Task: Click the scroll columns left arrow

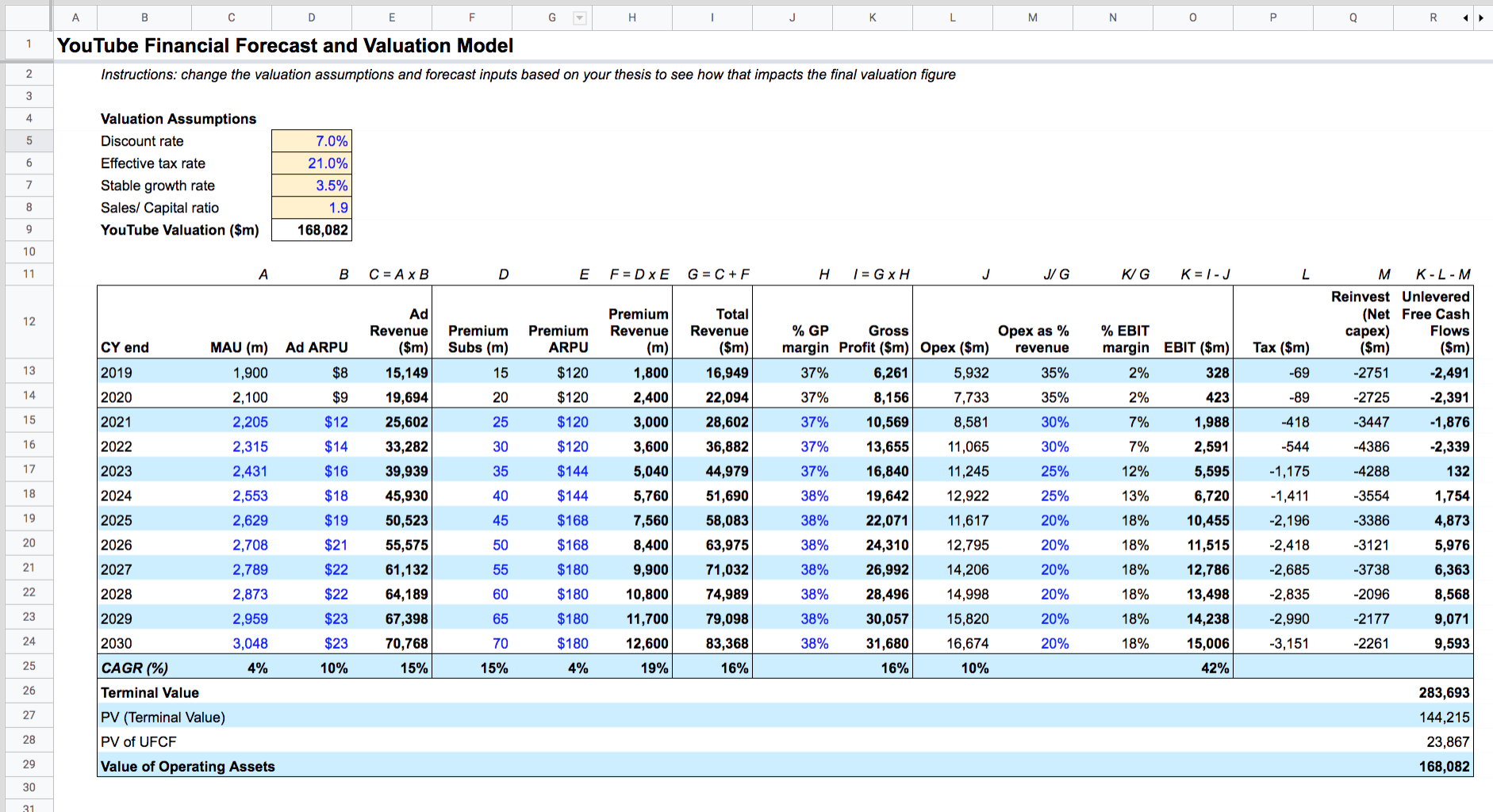Action: pos(1466,17)
